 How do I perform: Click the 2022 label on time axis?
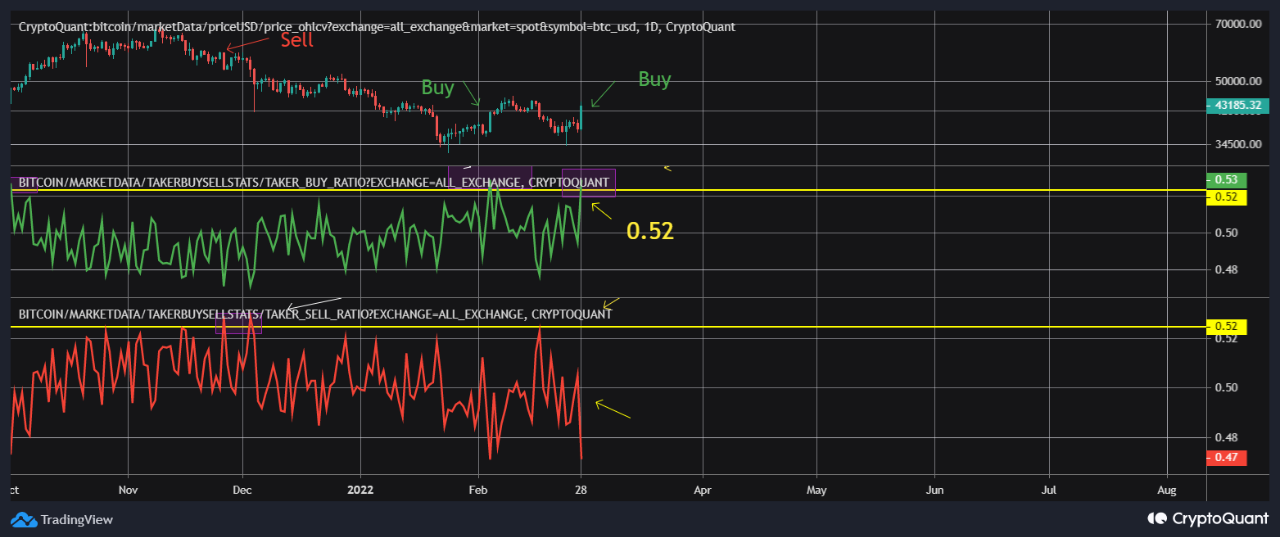(x=360, y=491)
